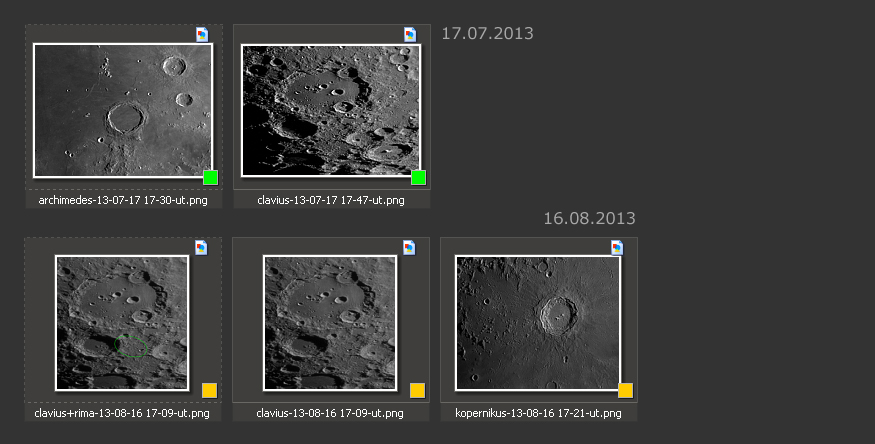Click the file type icon on clavius+rima thumbnail
The image size is (875, 444).
(x=201, y=247)
